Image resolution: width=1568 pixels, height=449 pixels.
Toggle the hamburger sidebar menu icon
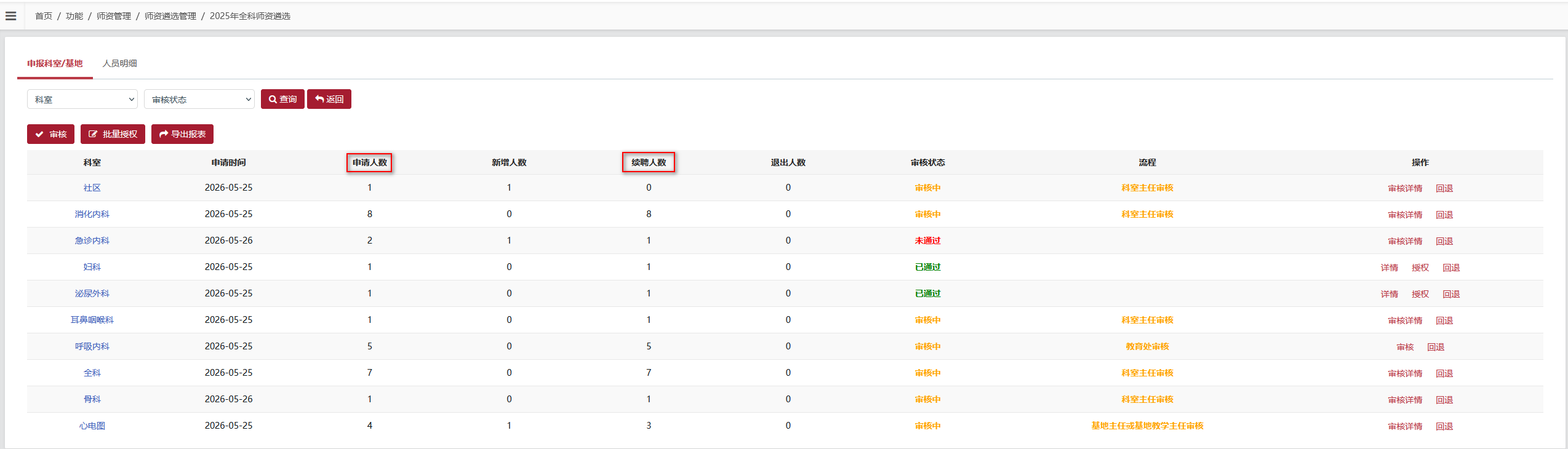tap(11, 16)
